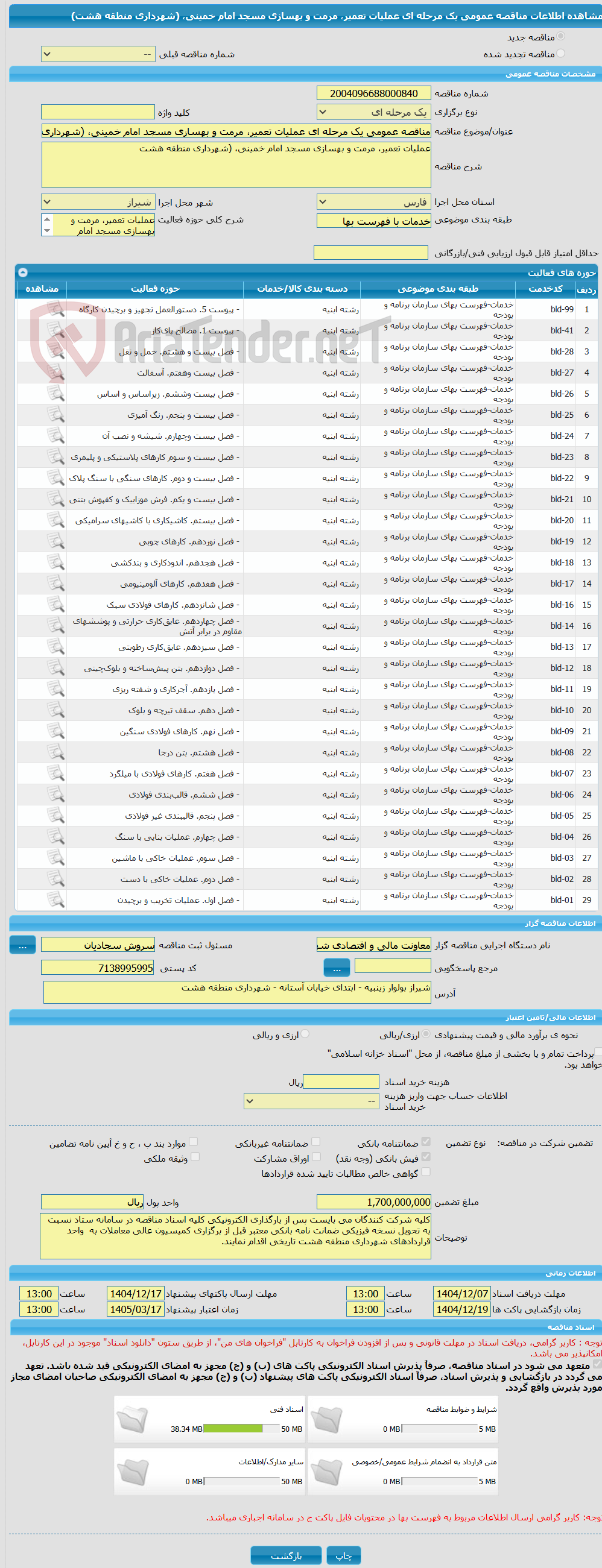The image size is (602, 1568).
Task: Select the مناقصه تجدید شده radio button
Action: pyautogui.click(x=560, y=54)
